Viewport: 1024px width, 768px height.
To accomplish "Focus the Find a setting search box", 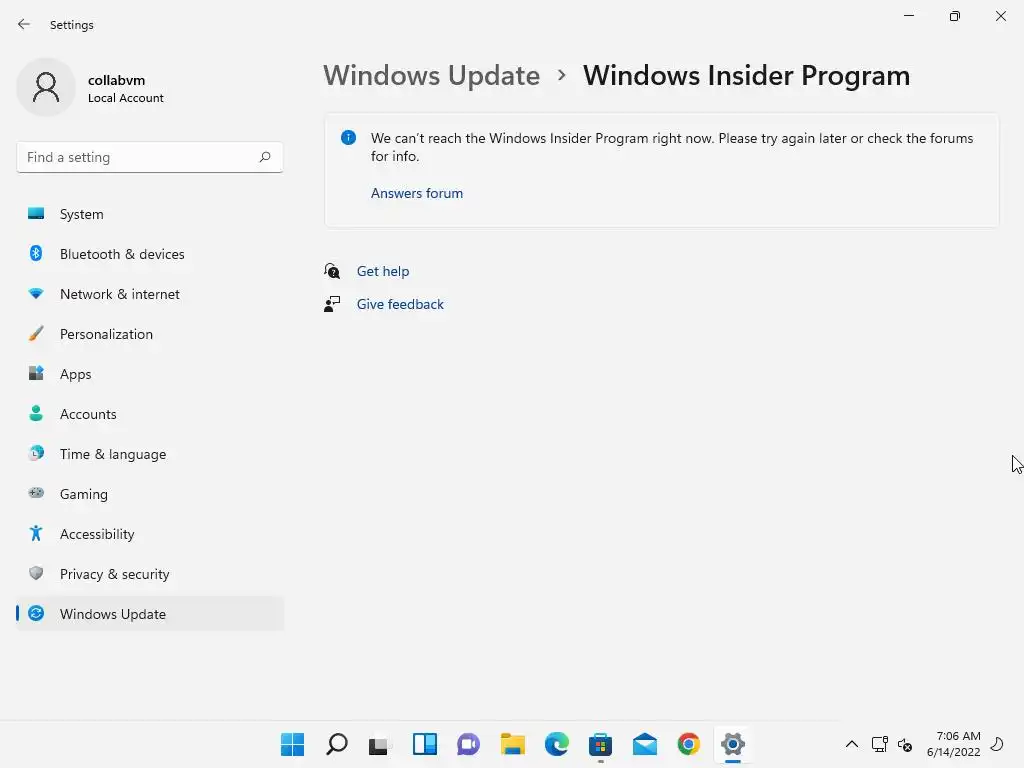I will tap(150, 157).
